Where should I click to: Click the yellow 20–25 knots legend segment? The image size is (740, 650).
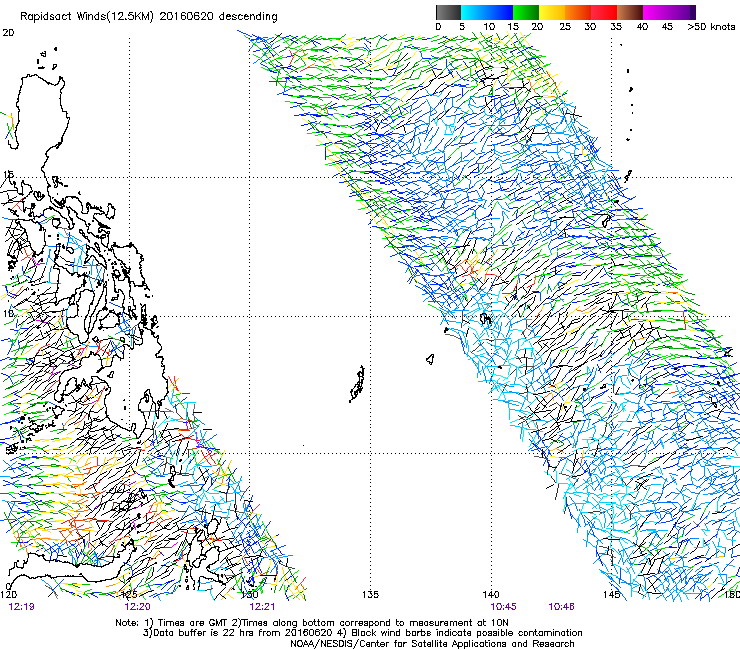(x=552, y=12)
